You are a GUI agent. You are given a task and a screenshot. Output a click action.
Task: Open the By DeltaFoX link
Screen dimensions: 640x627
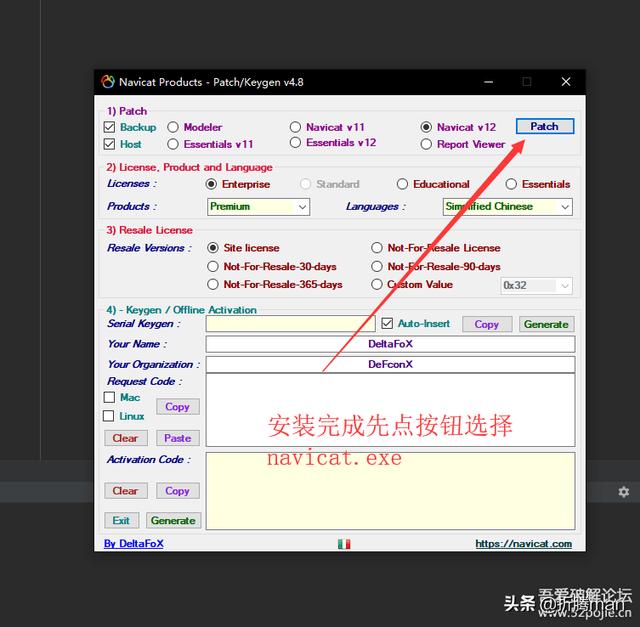(133, 544)
